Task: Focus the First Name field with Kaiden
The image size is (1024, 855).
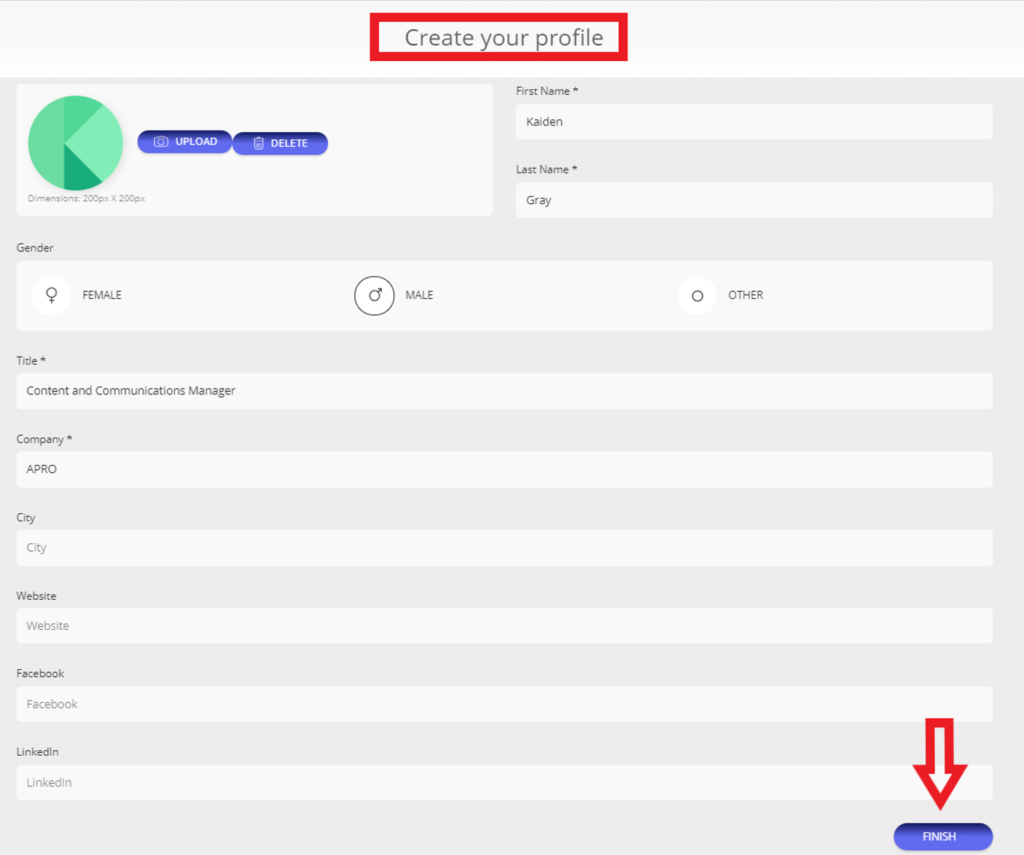Action: (754, 121)
